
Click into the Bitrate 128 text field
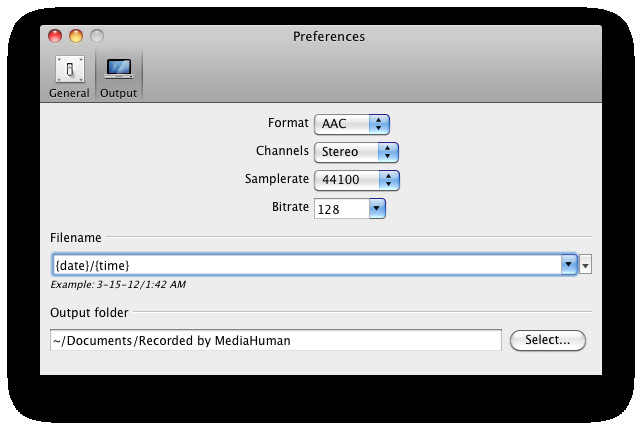(340, 209)
